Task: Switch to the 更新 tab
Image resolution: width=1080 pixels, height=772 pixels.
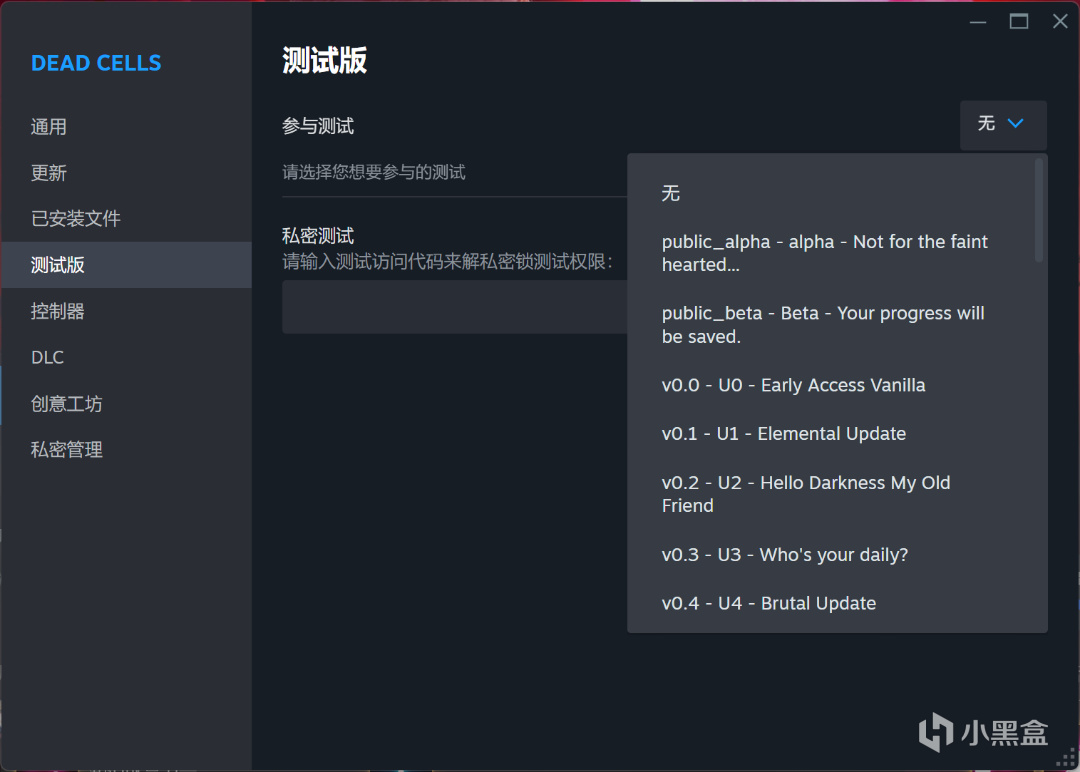Action: 49,173
